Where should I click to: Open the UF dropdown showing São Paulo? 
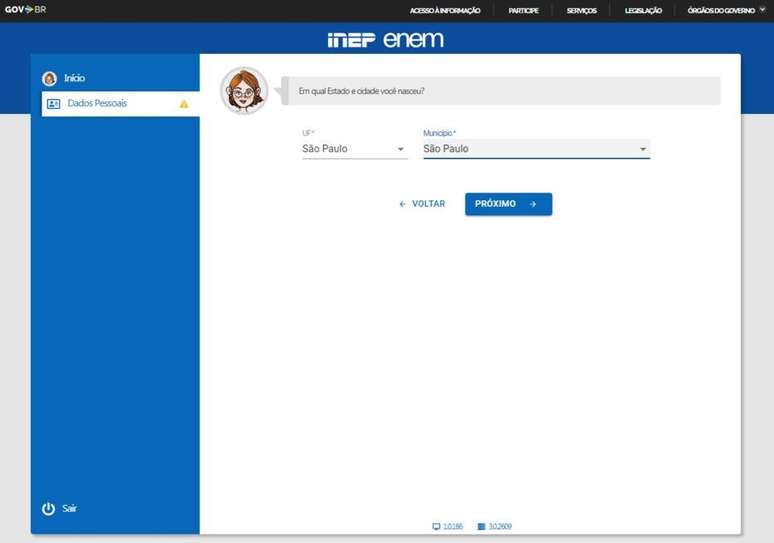pos(354,149)
